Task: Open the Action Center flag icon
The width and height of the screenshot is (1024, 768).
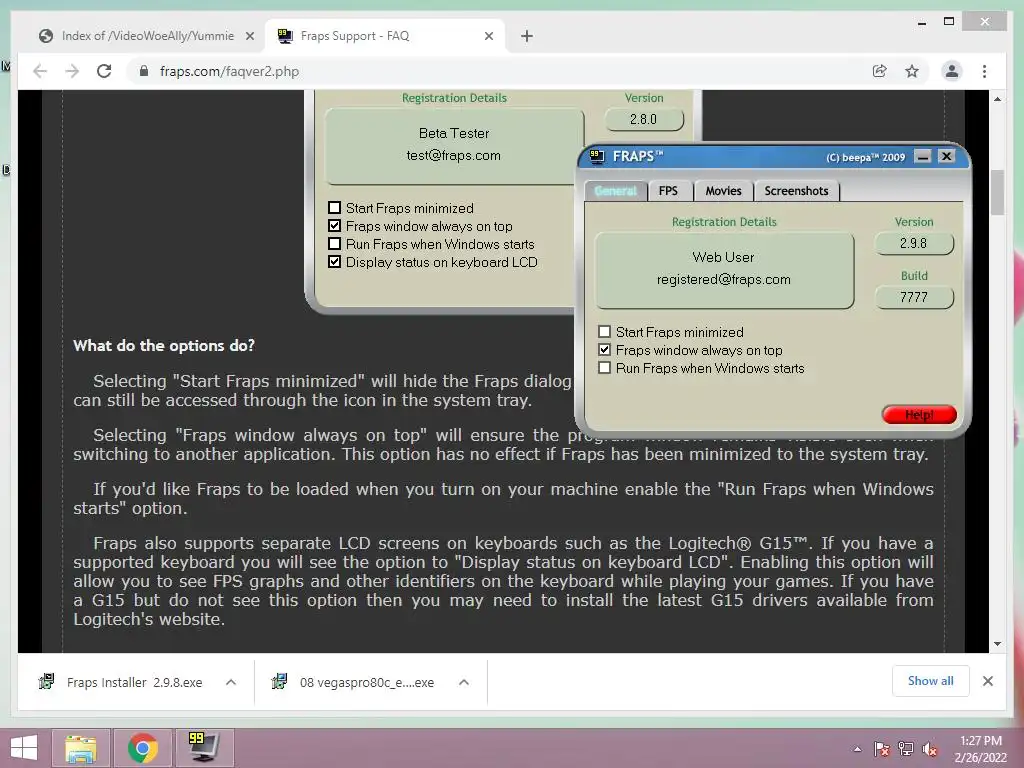Action: click(x=882, y=749)
